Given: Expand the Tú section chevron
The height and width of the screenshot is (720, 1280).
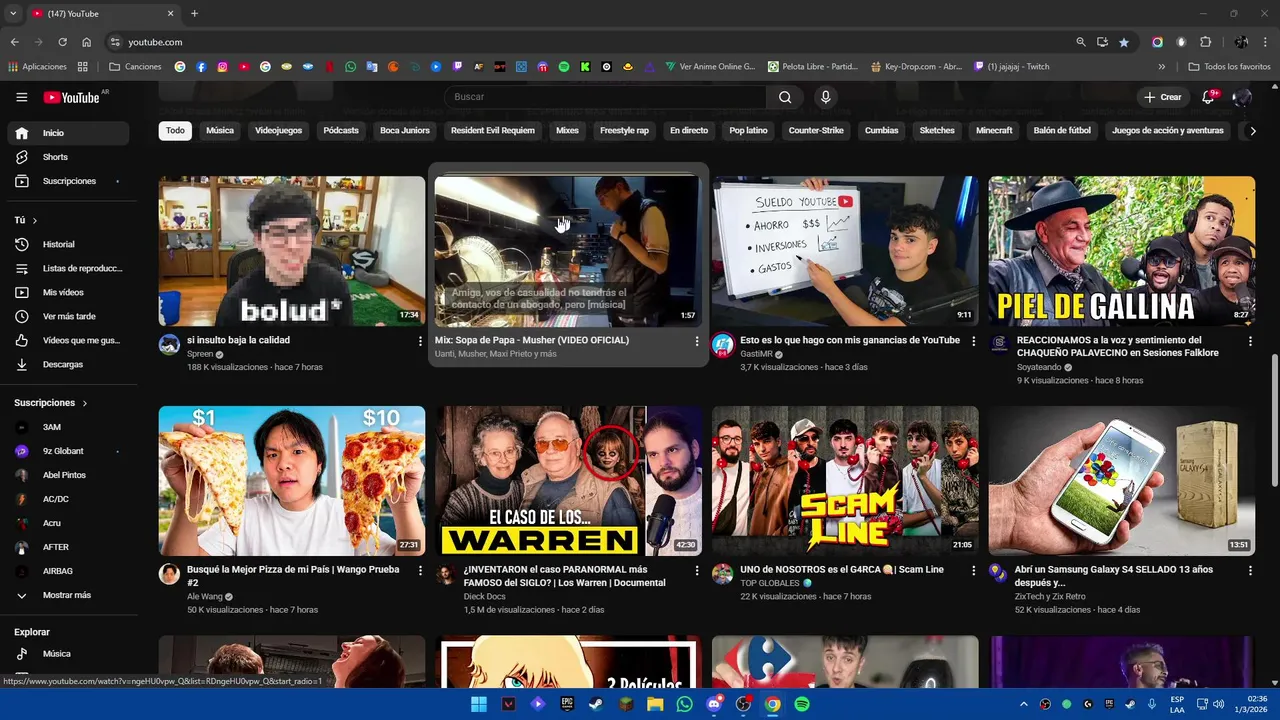Looking at the screenshot, I should click(x=35, y=220).
